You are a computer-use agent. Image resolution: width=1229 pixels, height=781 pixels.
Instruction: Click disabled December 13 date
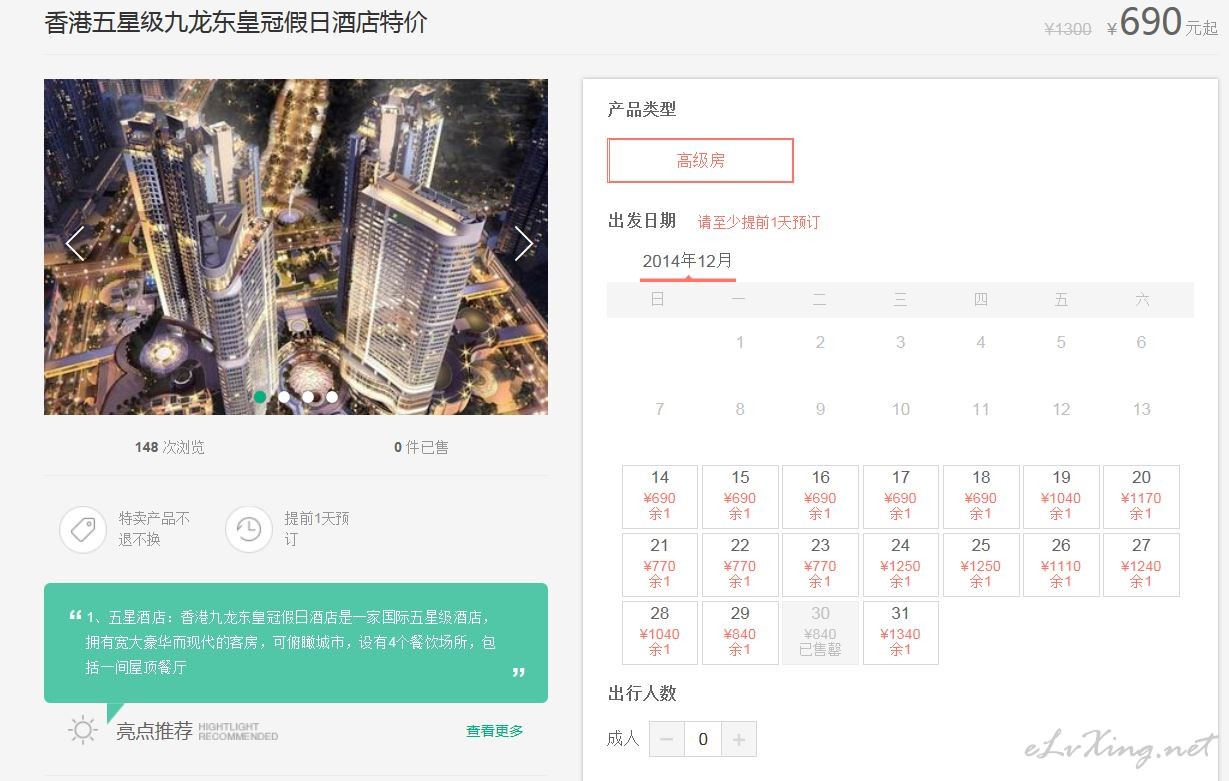1141,409
